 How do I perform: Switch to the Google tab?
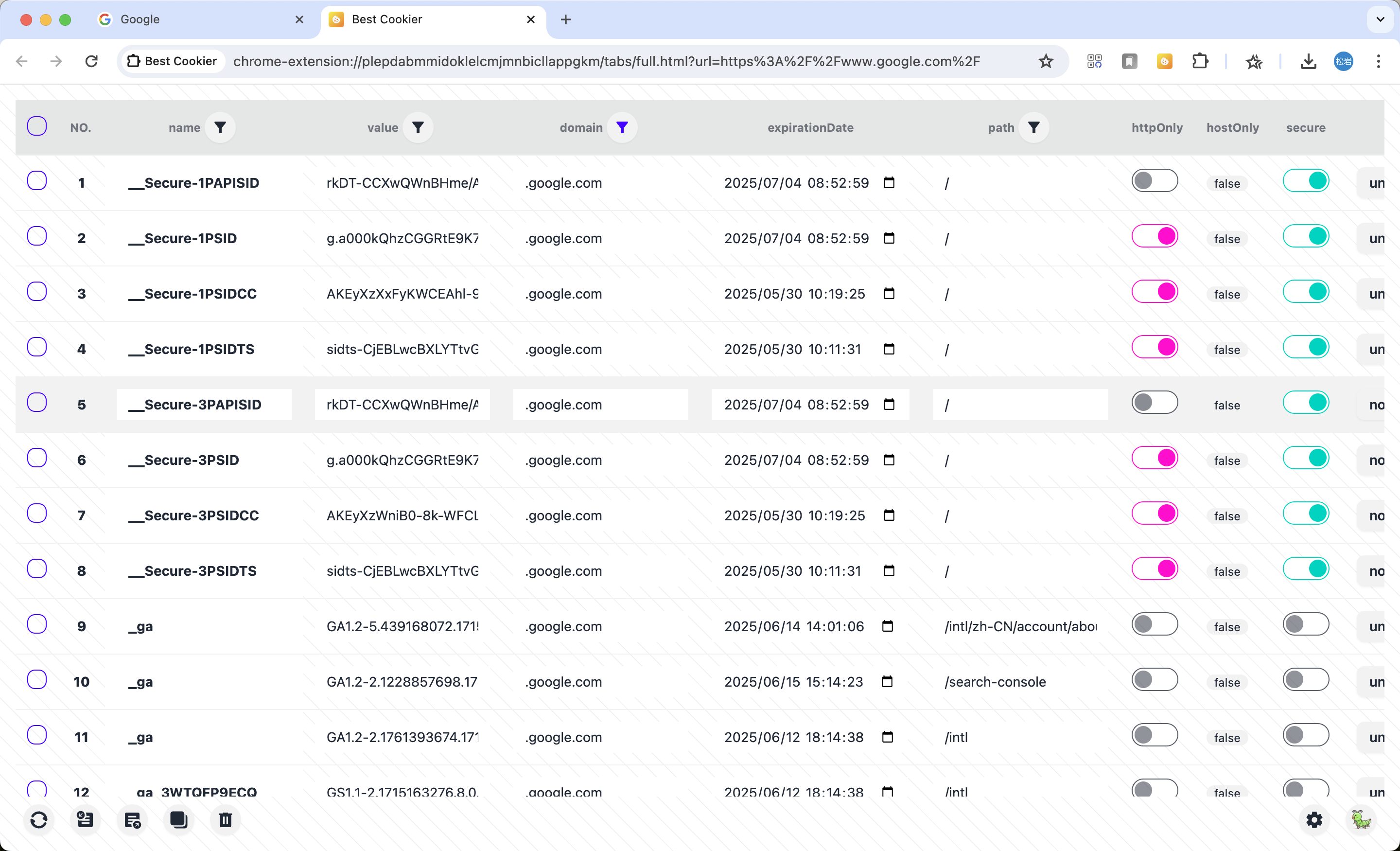coord(193,19)
